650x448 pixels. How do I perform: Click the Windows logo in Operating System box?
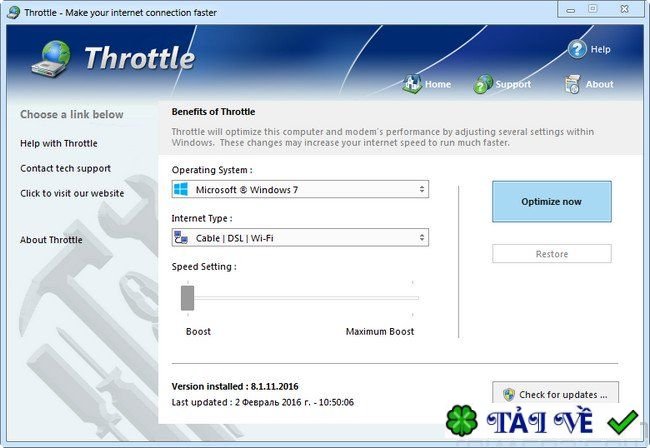click(x=181, y=189)
